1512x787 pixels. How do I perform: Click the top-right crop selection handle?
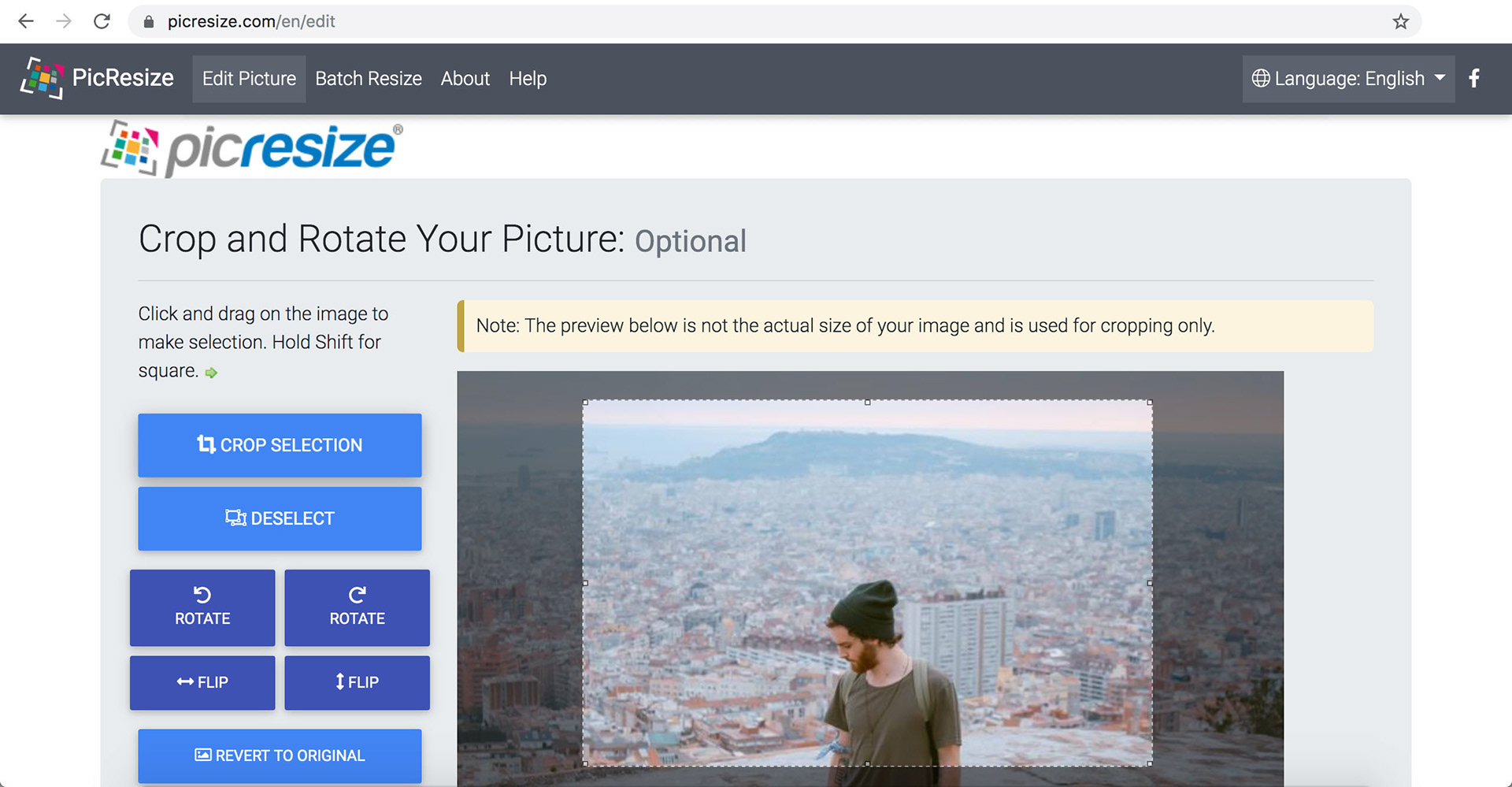point(1150,403)
